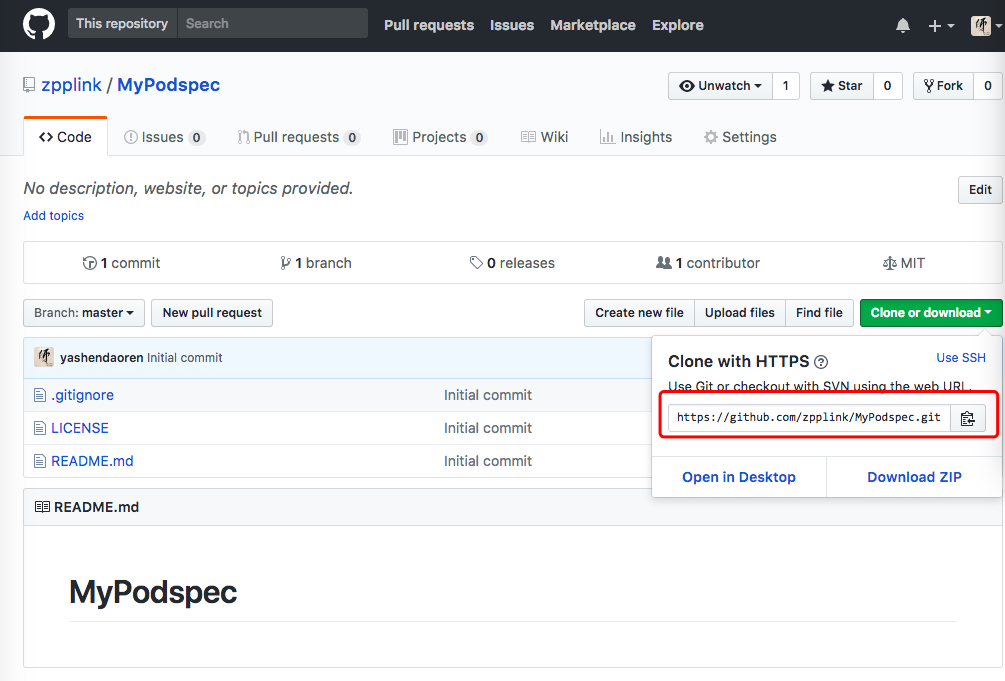Screen dimensions: 1005x681
Task: Click the MIT license scale icon
Action: 889,263
